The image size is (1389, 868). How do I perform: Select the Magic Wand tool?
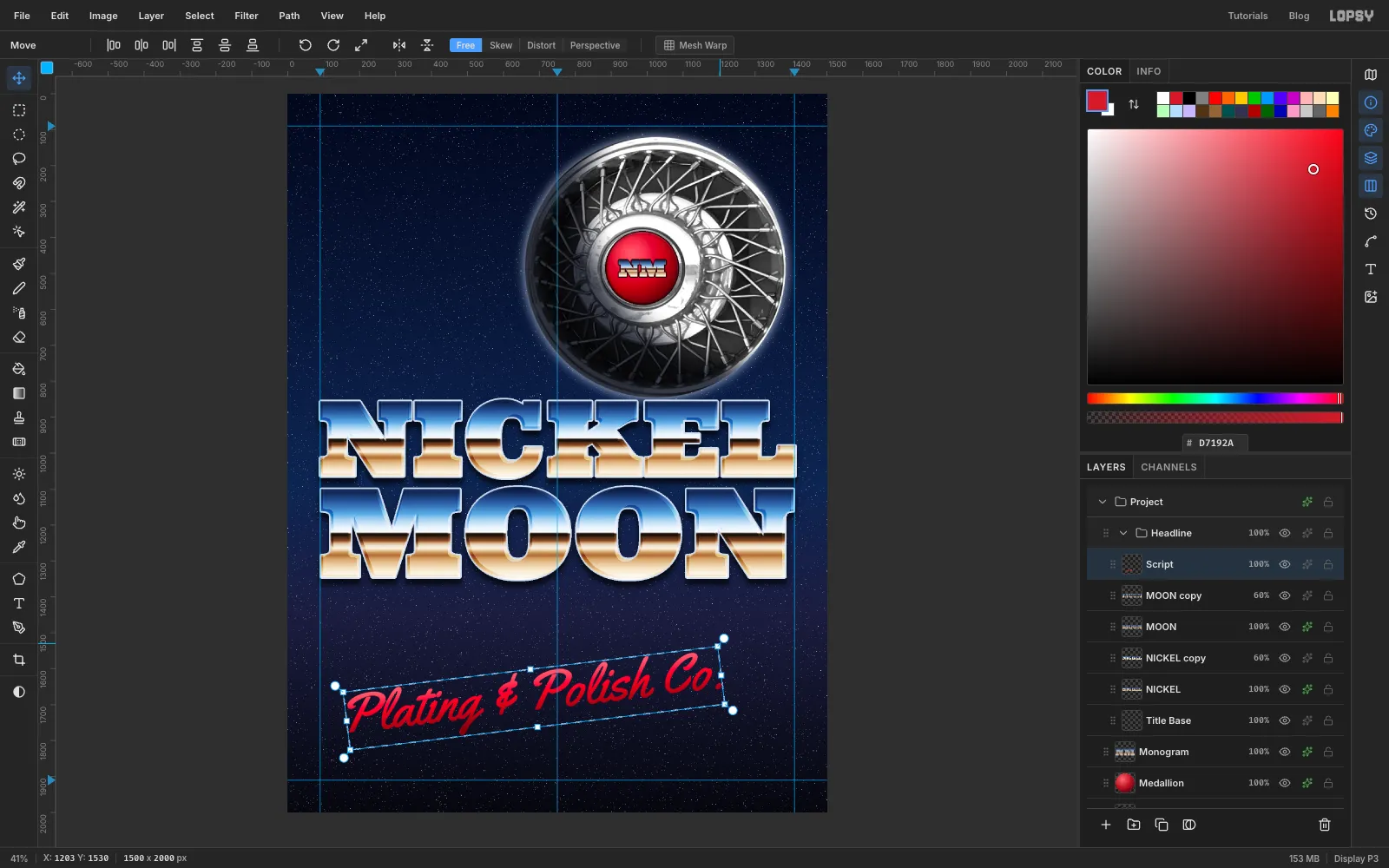click(19, 207)
